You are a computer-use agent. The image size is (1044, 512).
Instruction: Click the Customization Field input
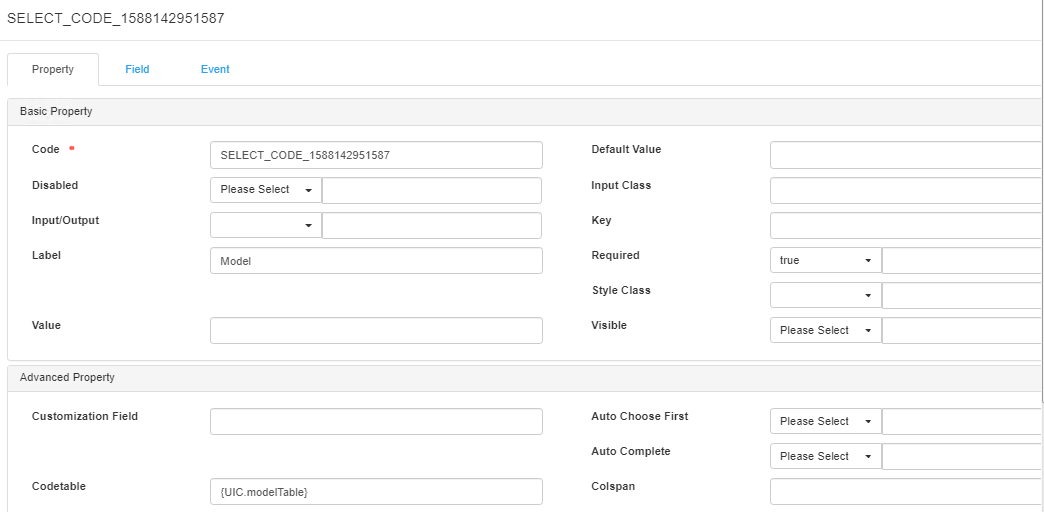376,421
